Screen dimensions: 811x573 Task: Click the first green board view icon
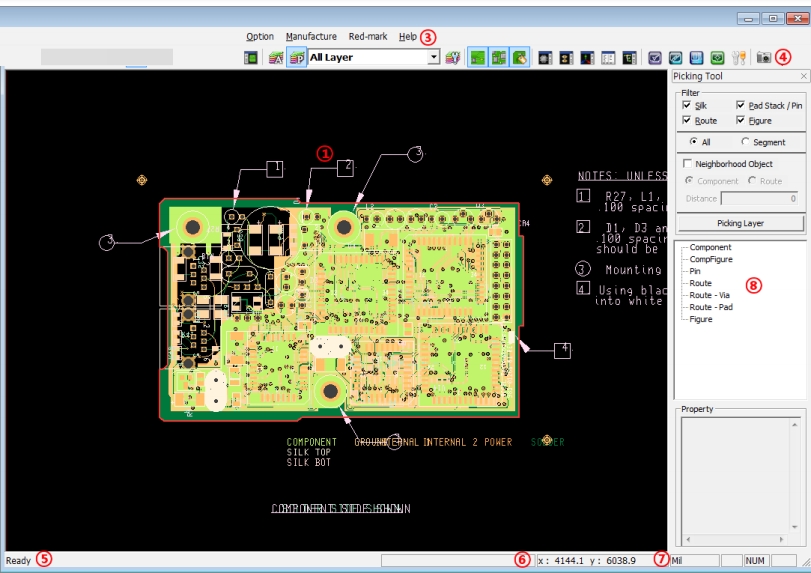click(477, 58)
